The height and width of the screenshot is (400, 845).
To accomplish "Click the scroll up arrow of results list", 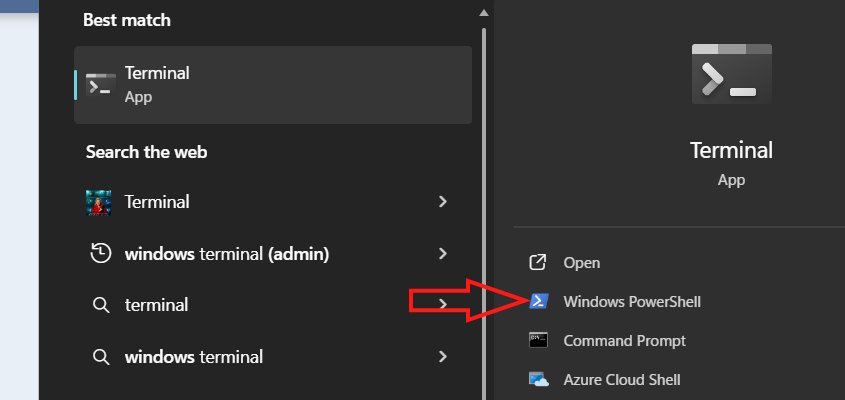I will (484, 12).
